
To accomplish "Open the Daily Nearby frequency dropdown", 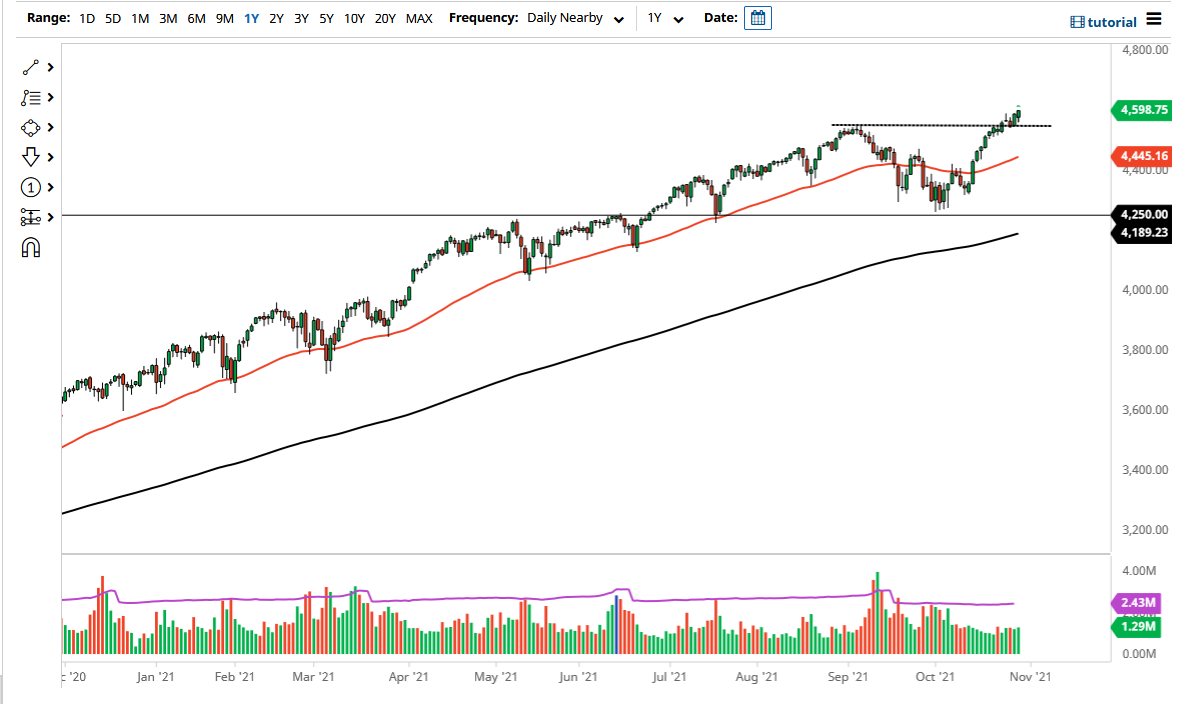I will click(575, 17).
